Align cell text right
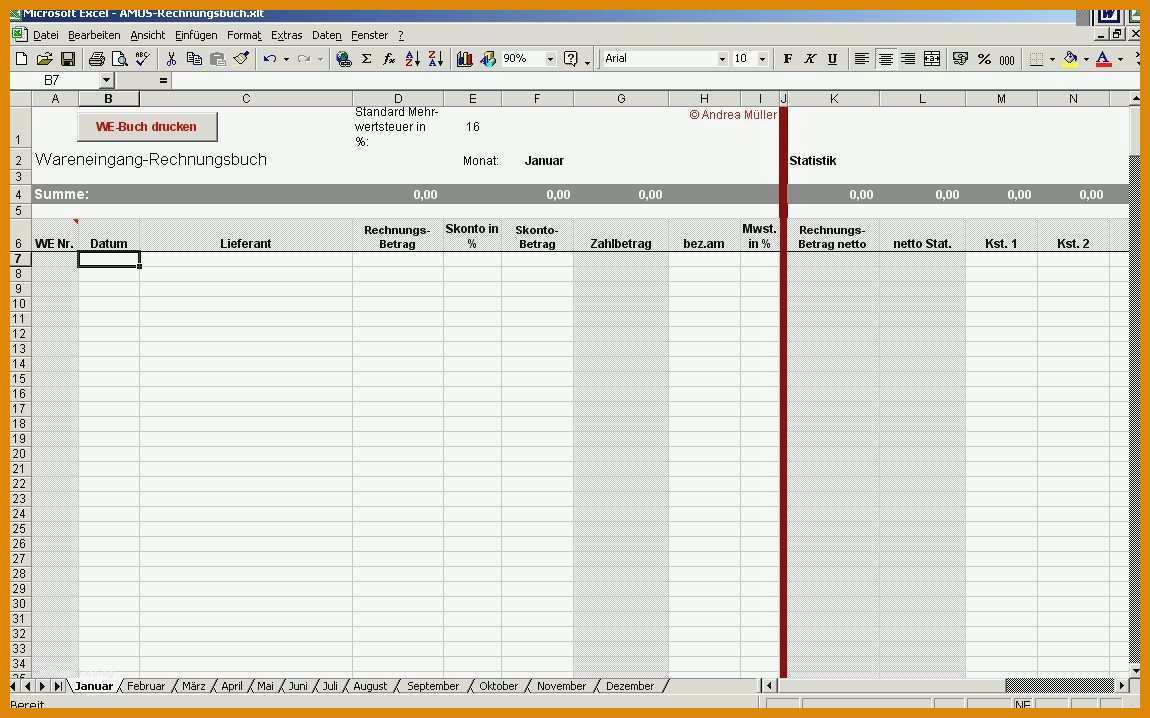 [908, 59]
